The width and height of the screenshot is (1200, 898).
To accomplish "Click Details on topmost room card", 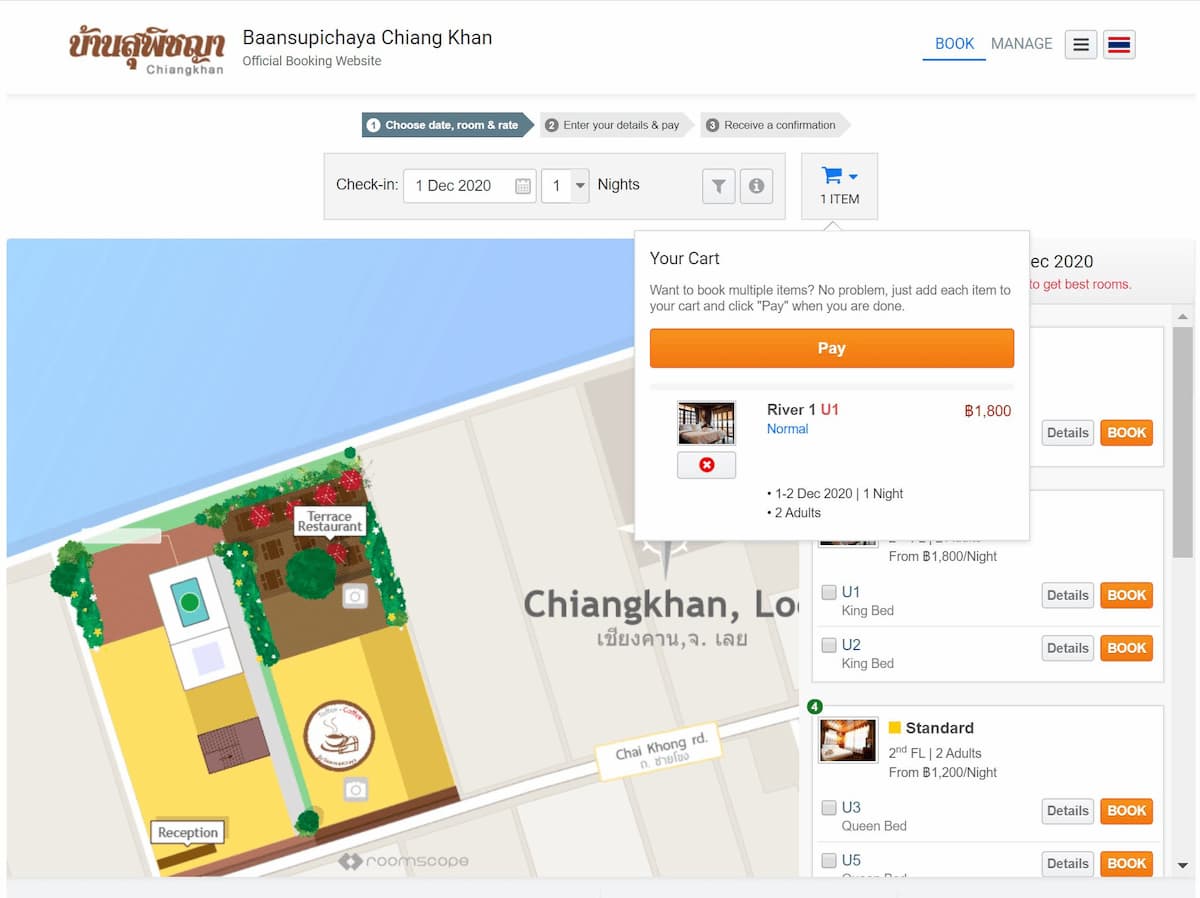I will [x=1067, y=433].
